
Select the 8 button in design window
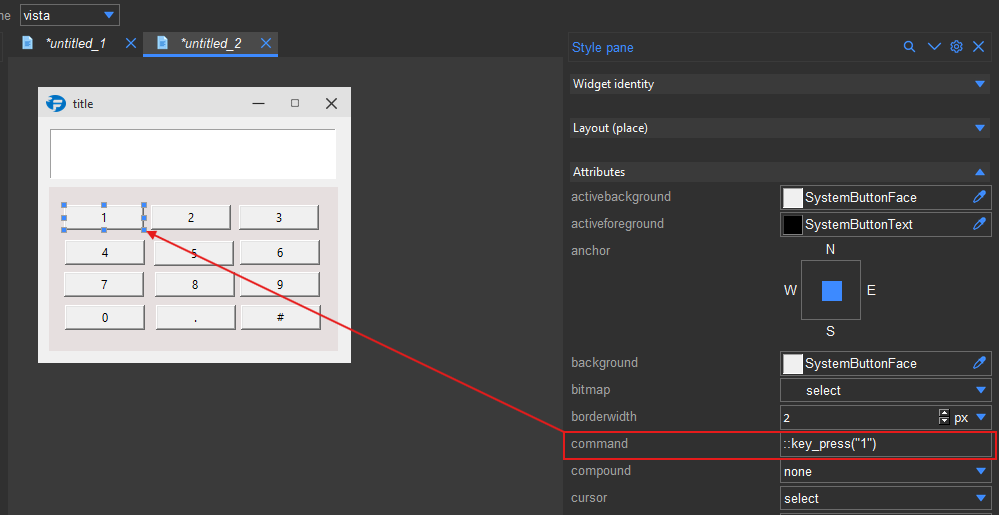195,285
